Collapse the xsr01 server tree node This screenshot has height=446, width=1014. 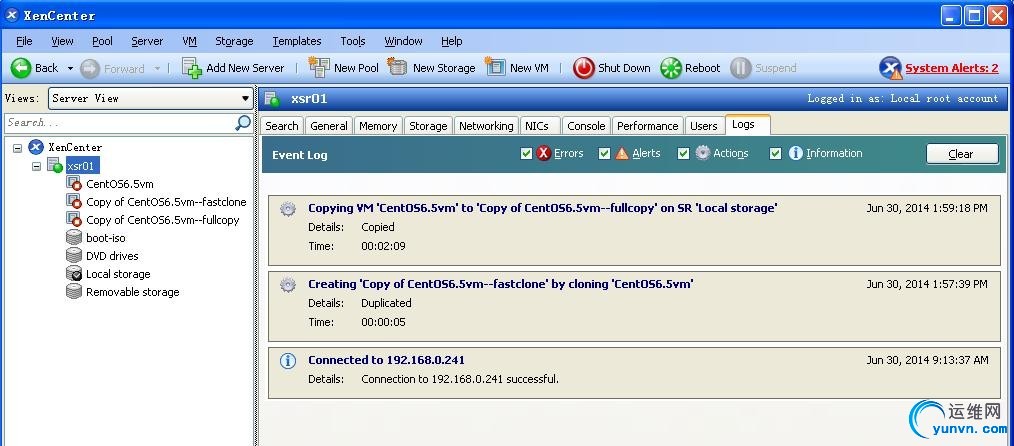pyautogui.click(x=37, y=166)
